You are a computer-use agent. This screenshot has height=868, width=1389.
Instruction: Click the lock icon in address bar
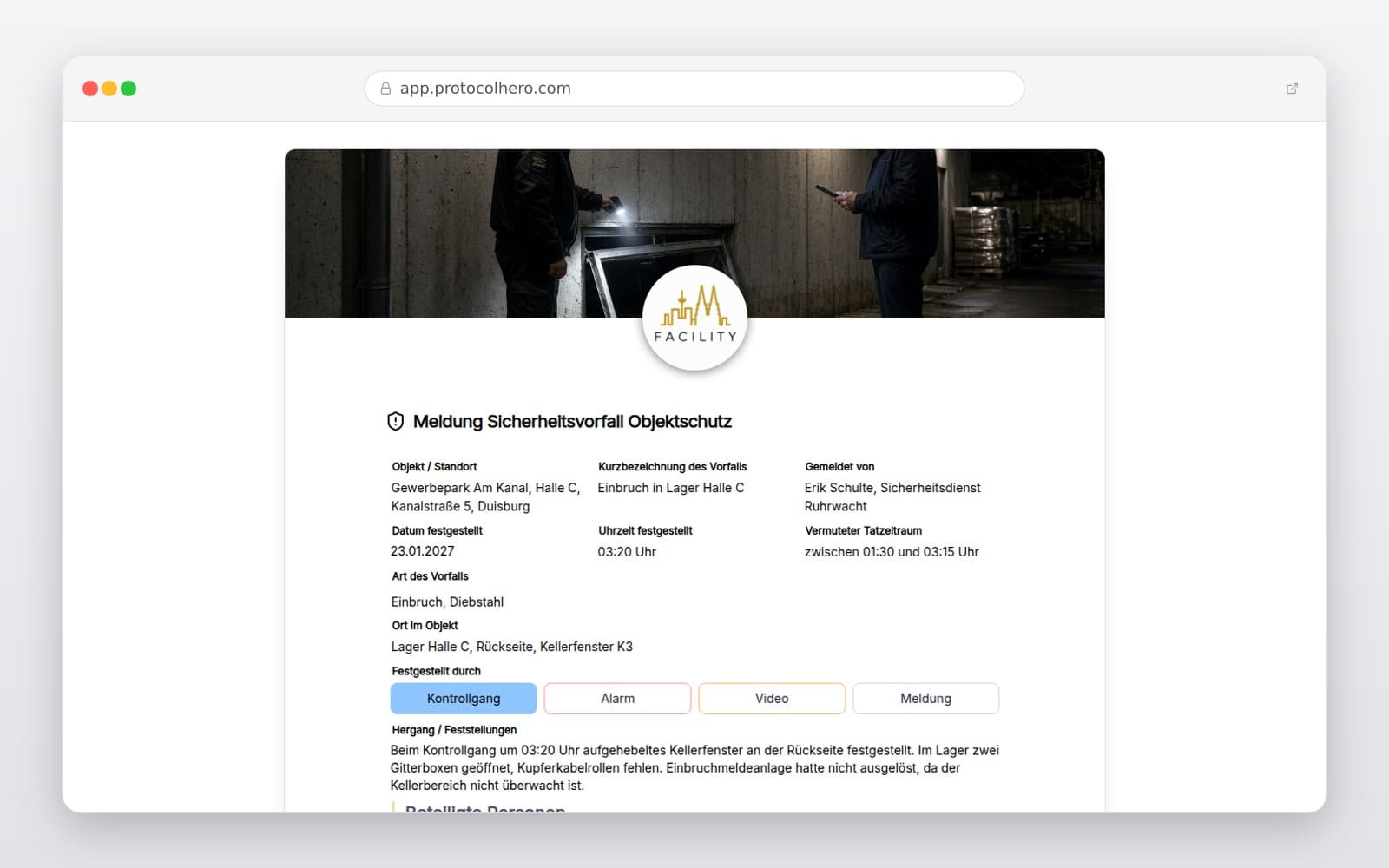click(x=385, y=89)
